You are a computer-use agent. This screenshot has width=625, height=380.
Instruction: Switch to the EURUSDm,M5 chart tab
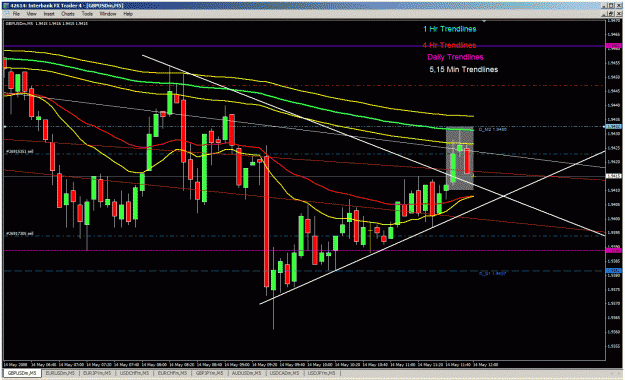tap(60, 373)
